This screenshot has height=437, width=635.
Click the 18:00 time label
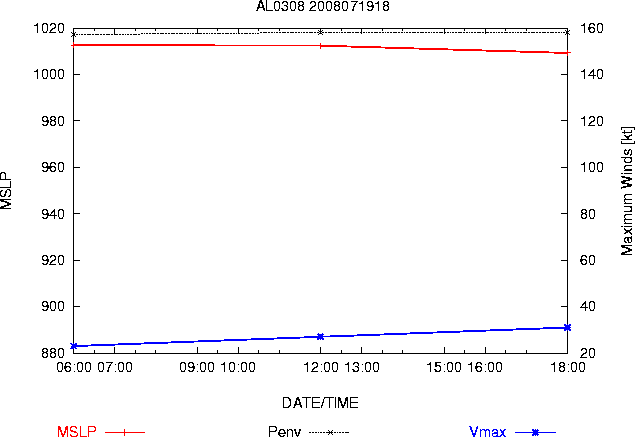567,367
